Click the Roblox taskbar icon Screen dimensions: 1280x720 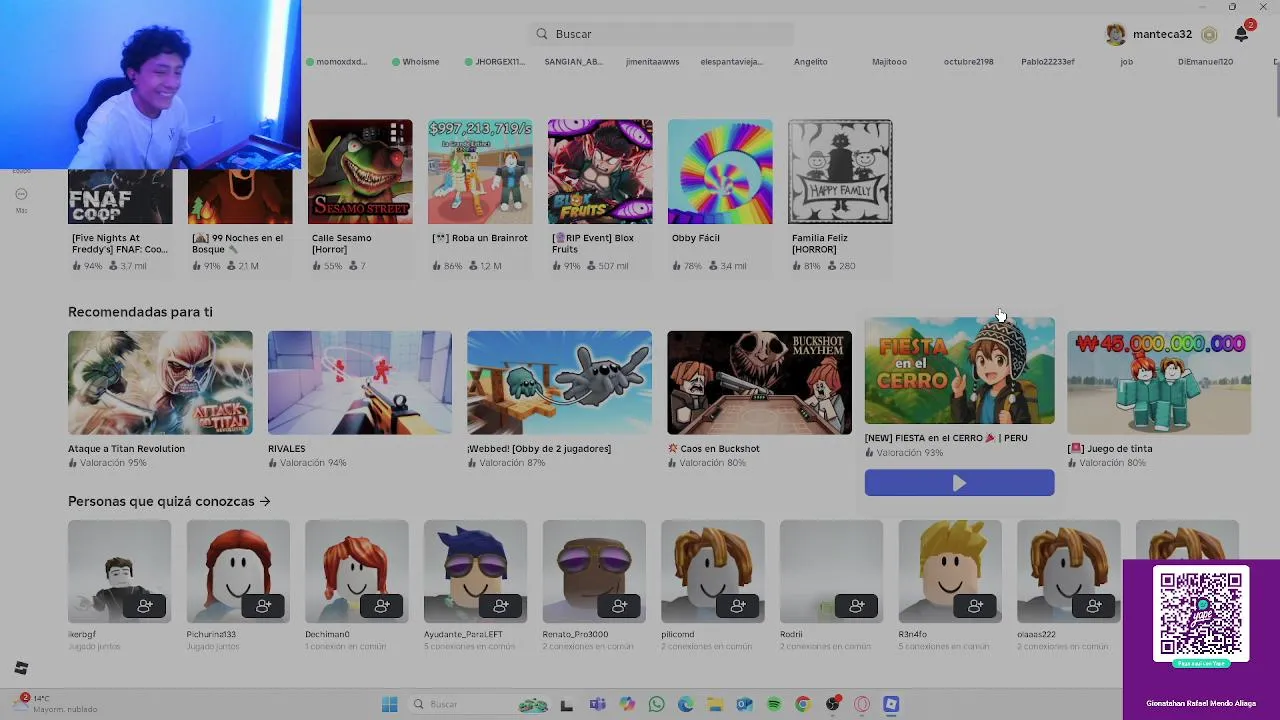[x=891, y=705]
